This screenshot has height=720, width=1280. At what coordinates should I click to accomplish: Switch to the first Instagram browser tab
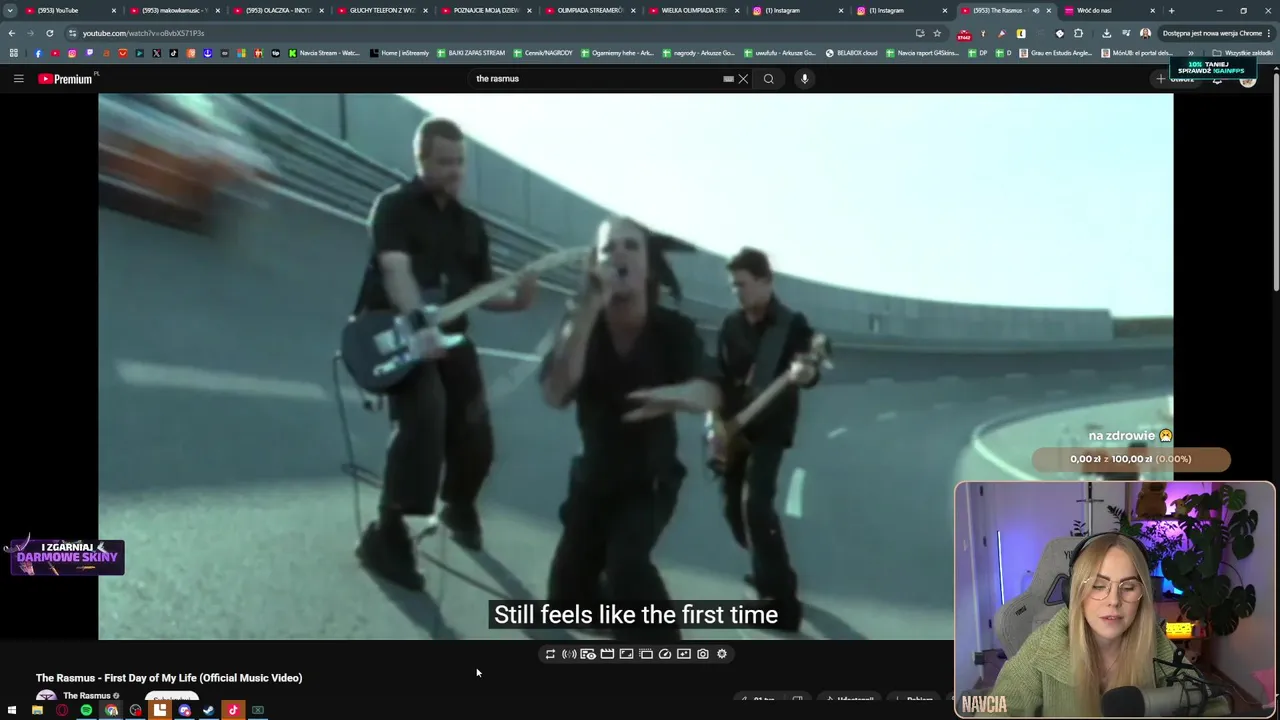(x=798, y=11)
